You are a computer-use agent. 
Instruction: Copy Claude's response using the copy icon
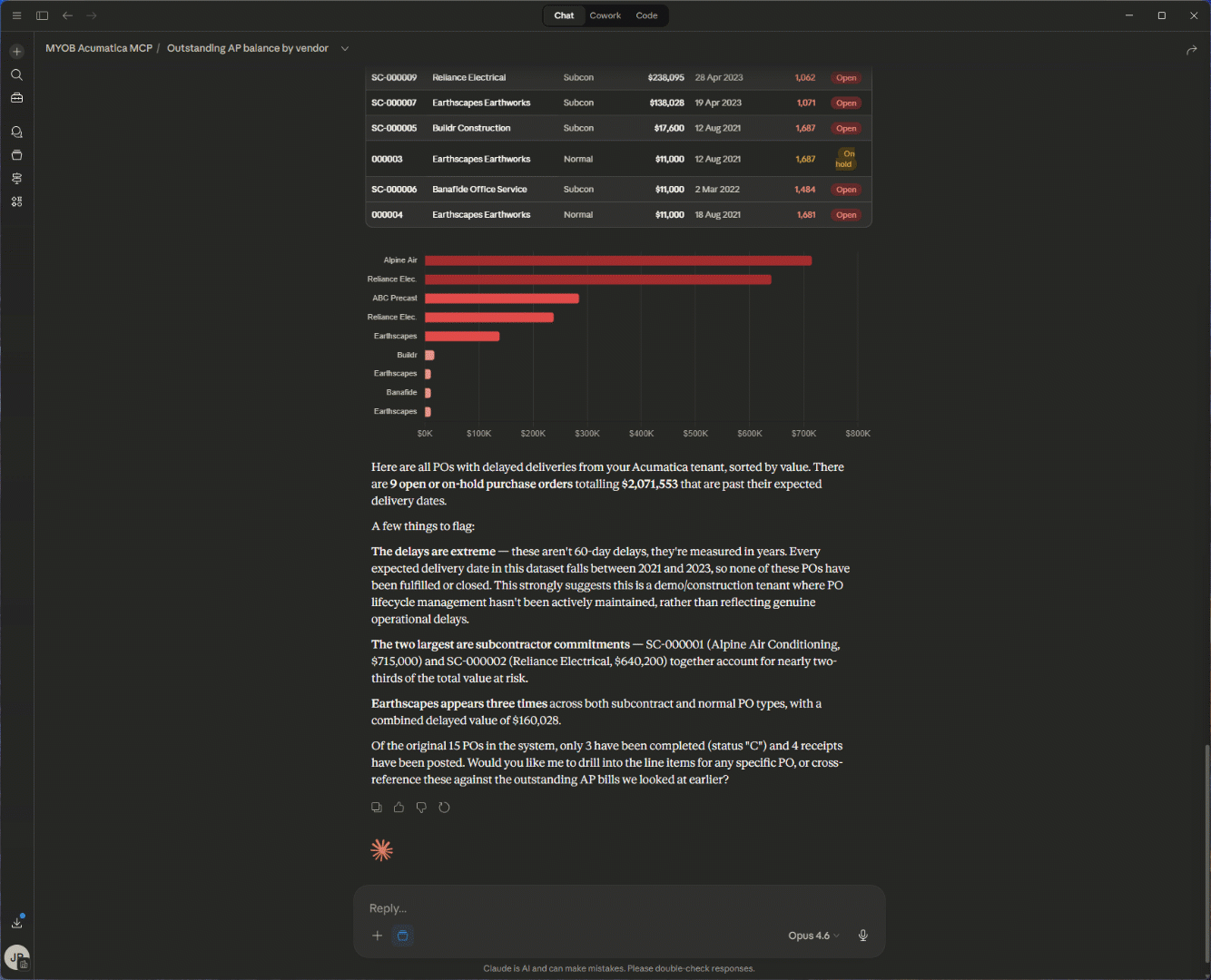tap(377, 807)
